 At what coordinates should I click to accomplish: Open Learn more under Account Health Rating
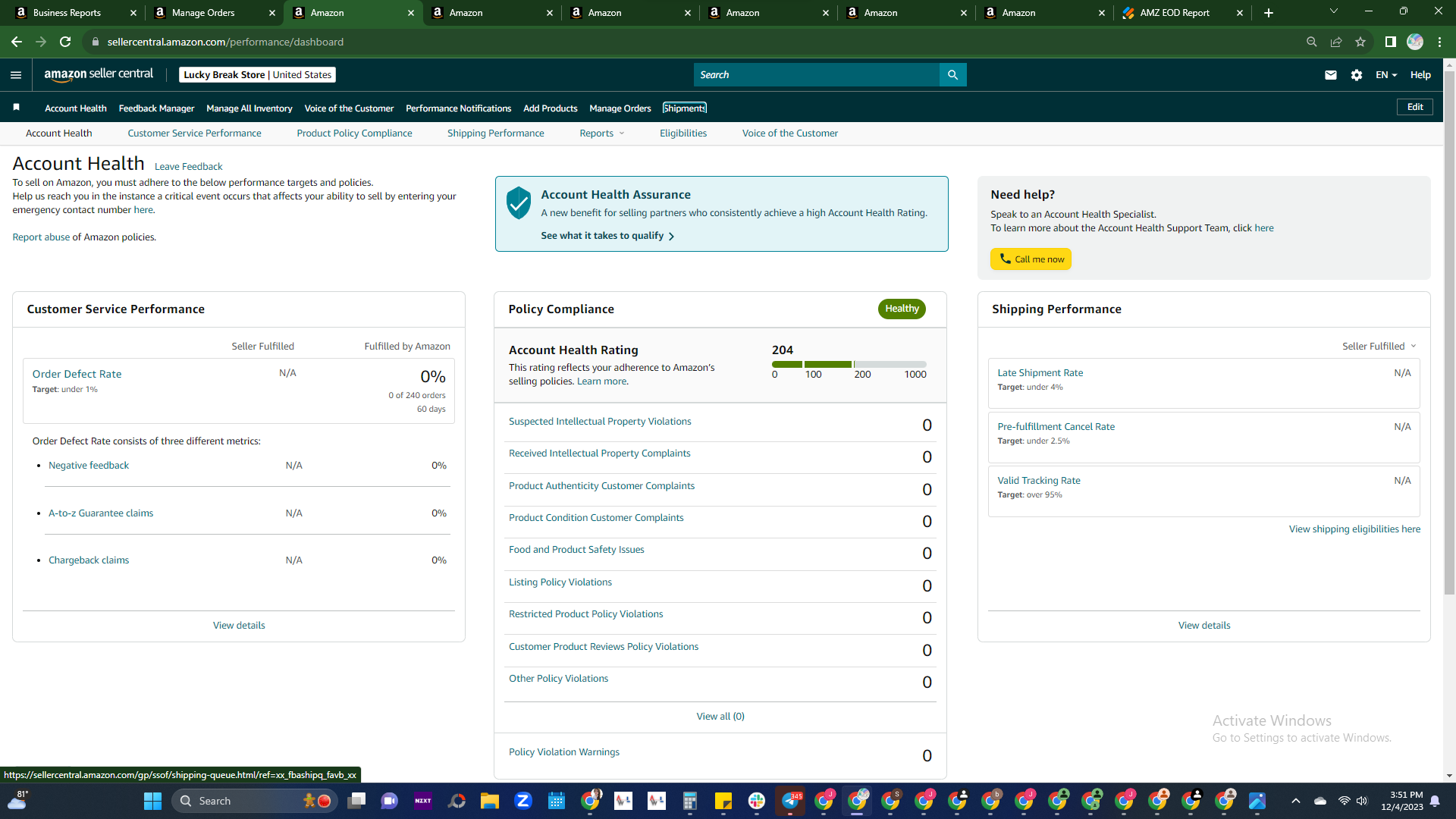[602, 381]
